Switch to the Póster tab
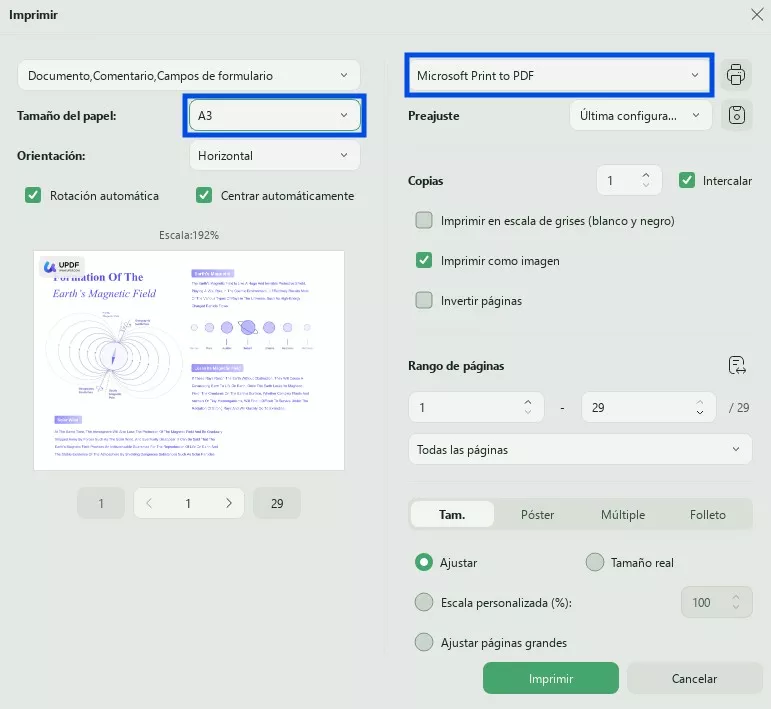 point(537,514)
